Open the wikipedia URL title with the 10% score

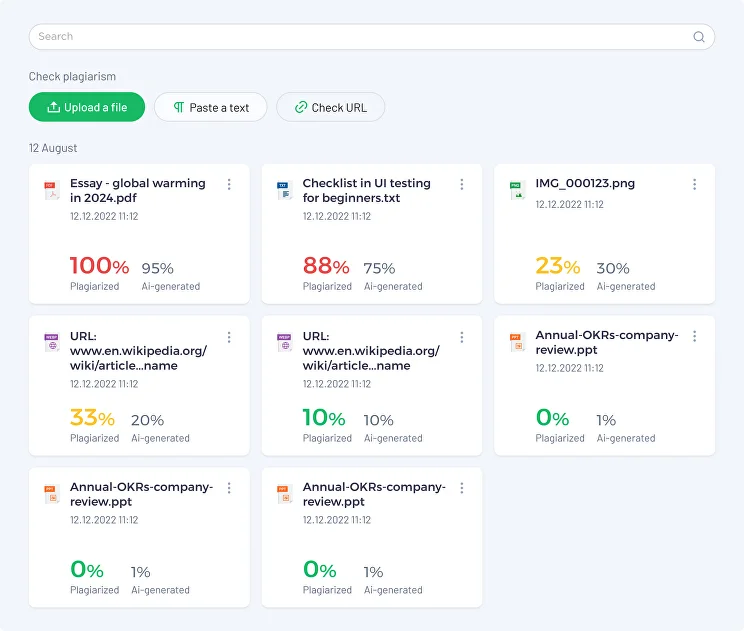click(x=371, y=351)
